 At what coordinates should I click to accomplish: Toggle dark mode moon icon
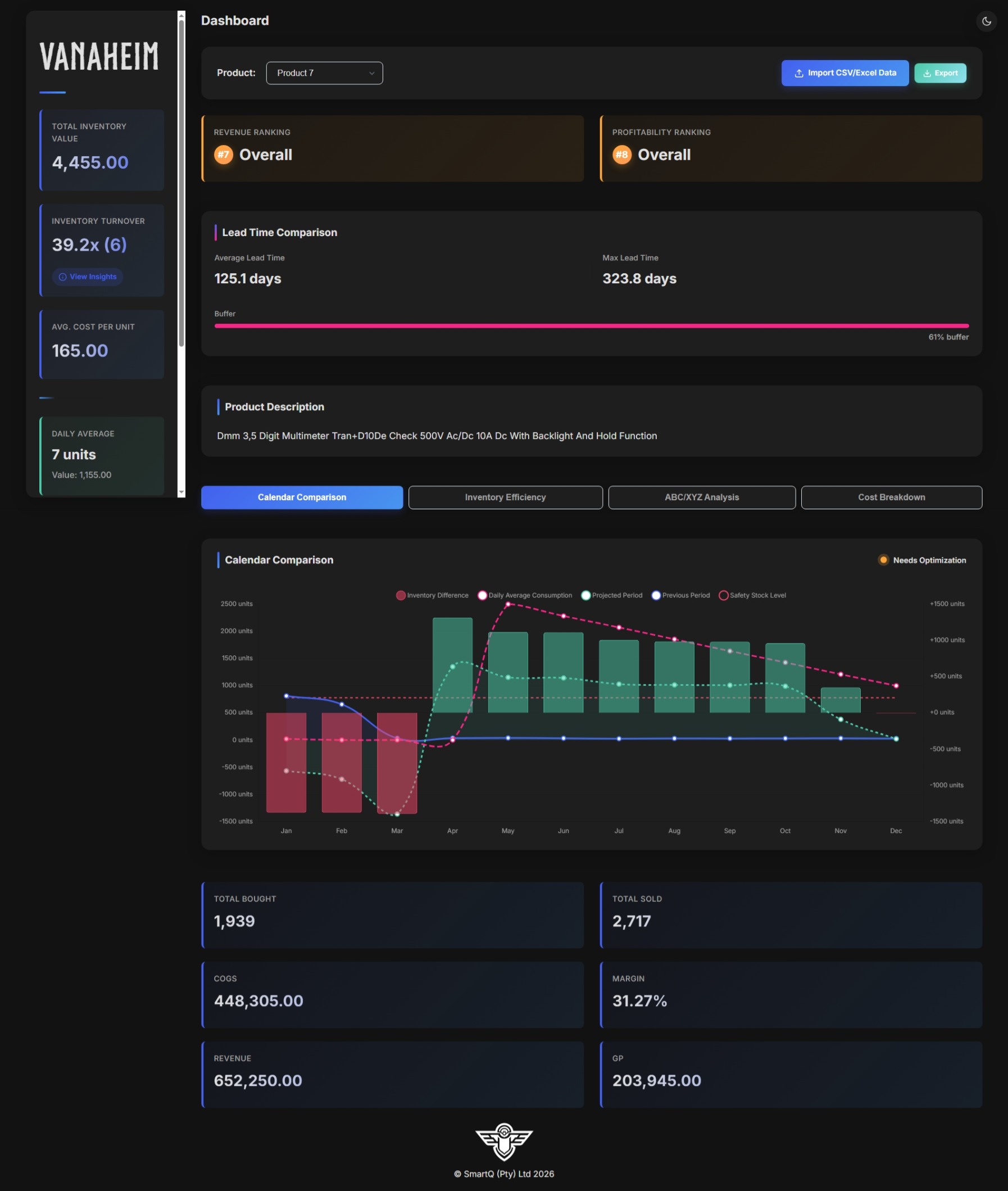[x=986, y=21]
